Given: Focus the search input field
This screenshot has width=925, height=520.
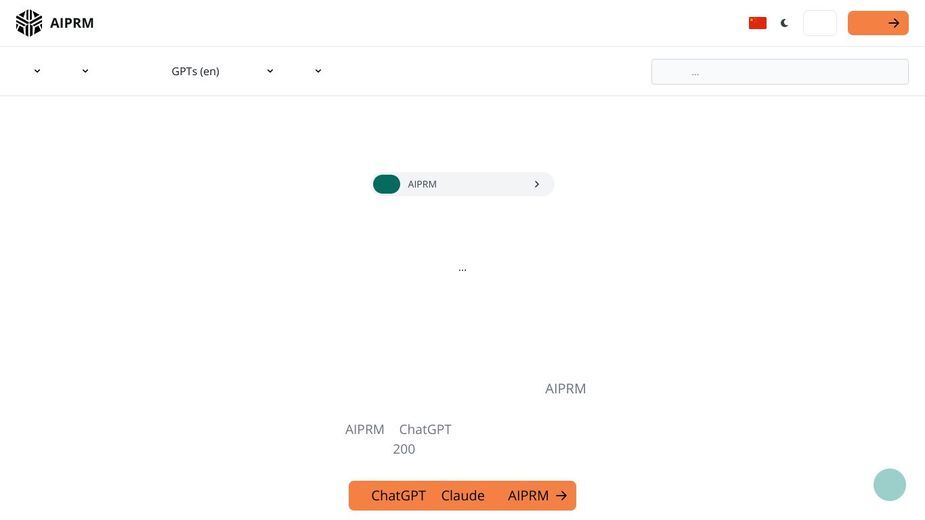Looking at the screenshot, I should point(779,71).
